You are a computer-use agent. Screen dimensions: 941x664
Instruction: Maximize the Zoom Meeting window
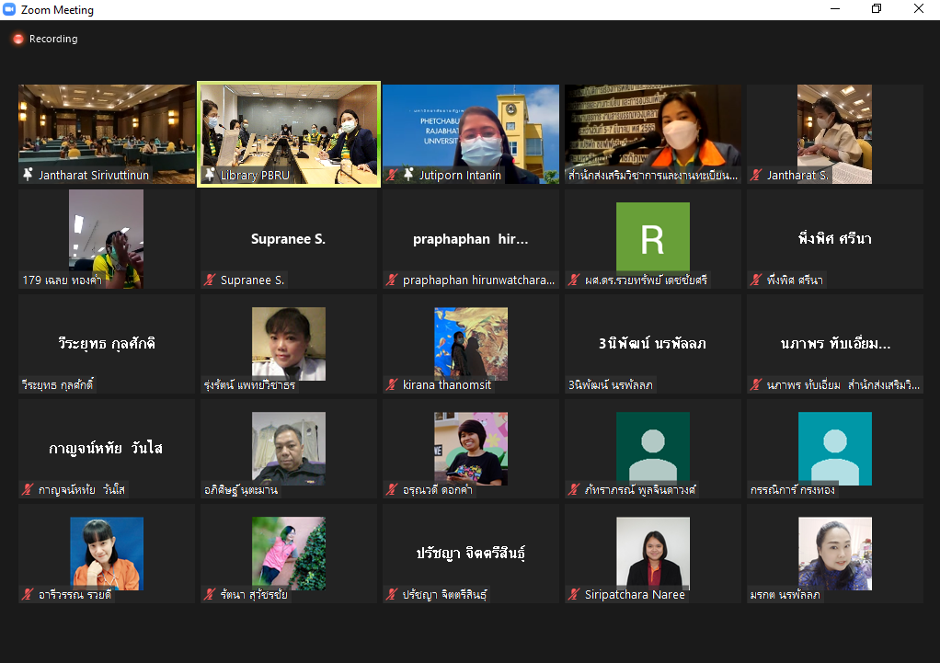coord(876,9)
